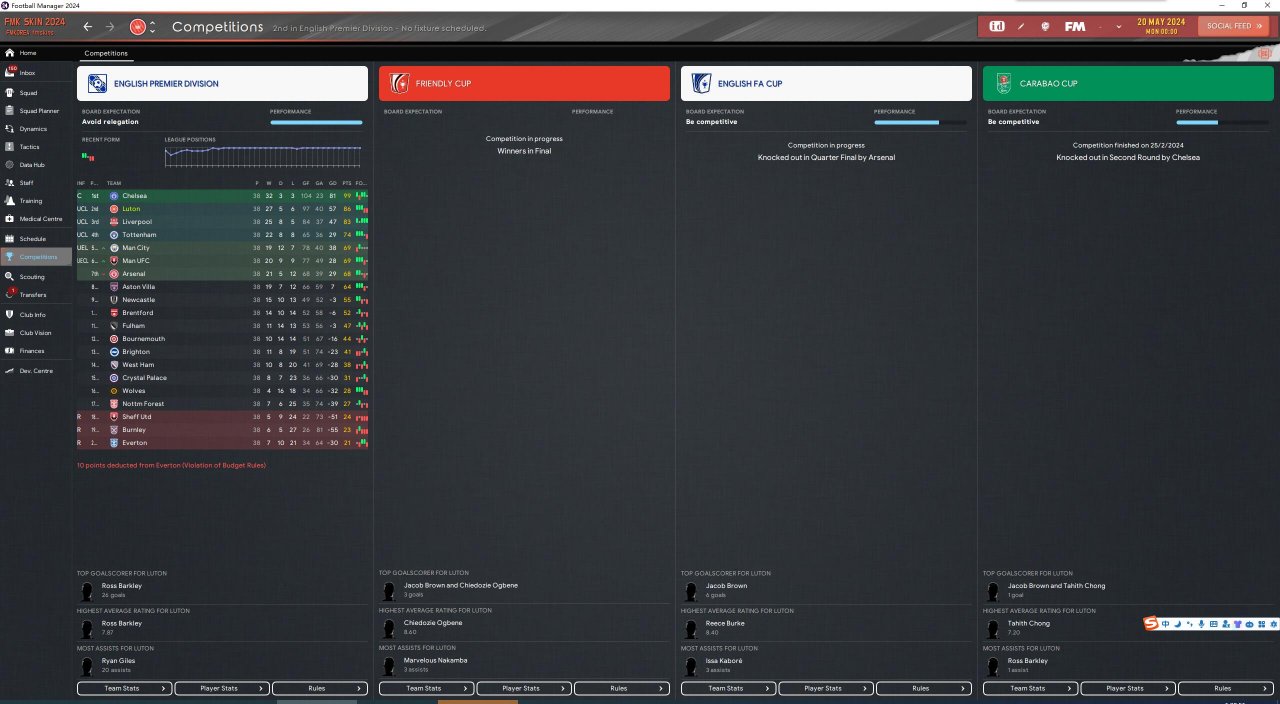Open the Transfers section
The width and height of the screenshot is (1280, 704).
[36, 295]
